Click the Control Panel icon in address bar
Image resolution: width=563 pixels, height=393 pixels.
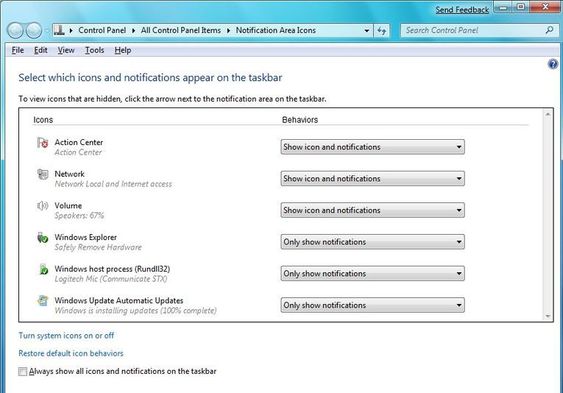coord(59,31)
